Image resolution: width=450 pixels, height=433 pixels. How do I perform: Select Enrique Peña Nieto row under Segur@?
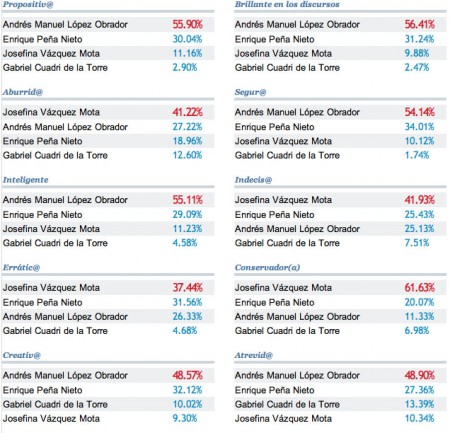[340, 127]
